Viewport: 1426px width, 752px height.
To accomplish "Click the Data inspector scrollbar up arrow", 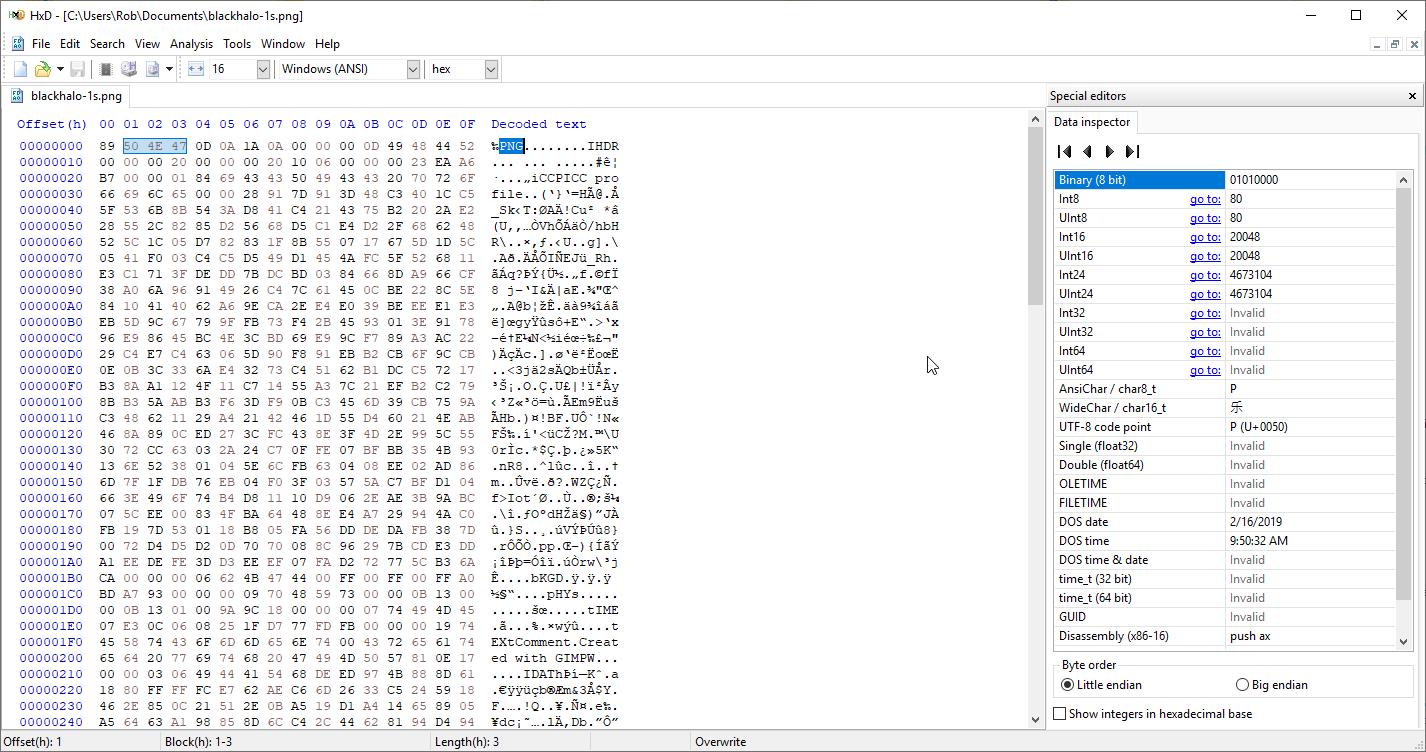I will tap(1404, 179).
